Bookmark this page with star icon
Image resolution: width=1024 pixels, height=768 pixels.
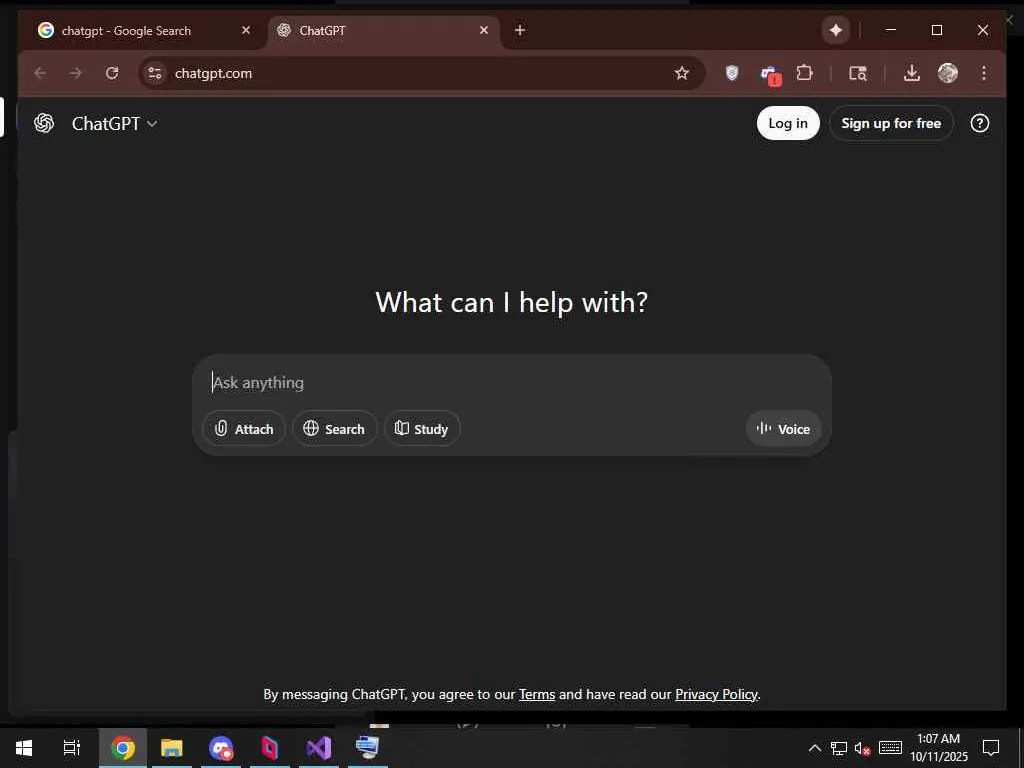(x=682, y=73)
